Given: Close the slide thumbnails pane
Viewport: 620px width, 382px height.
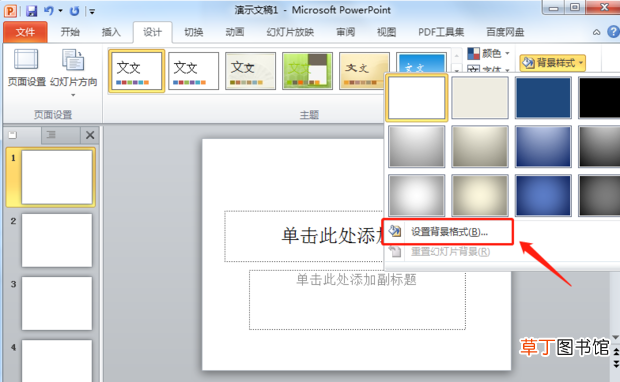Looking at the screenshot, I should pos(90,135).
